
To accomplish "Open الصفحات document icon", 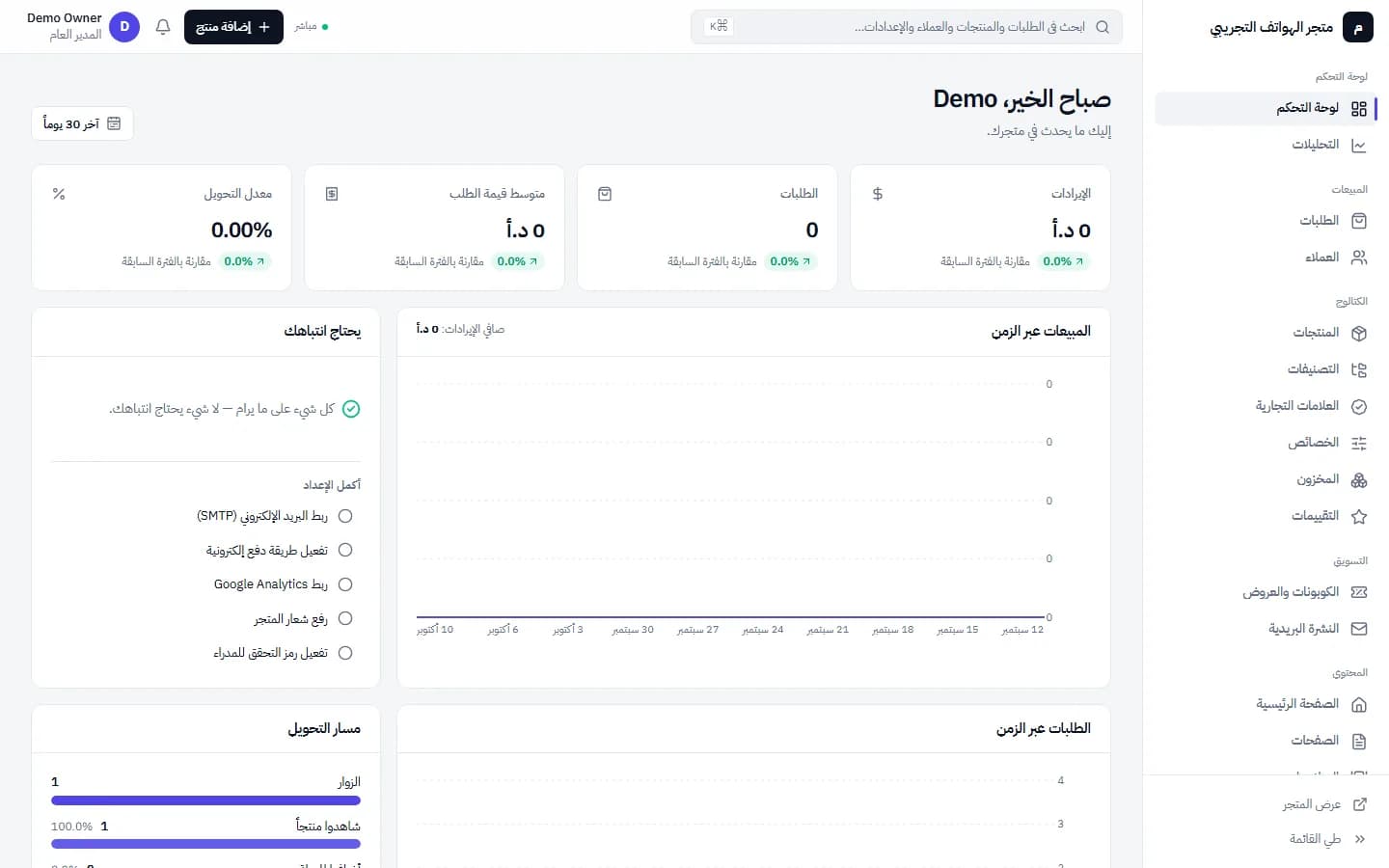I will [1359, 741].
